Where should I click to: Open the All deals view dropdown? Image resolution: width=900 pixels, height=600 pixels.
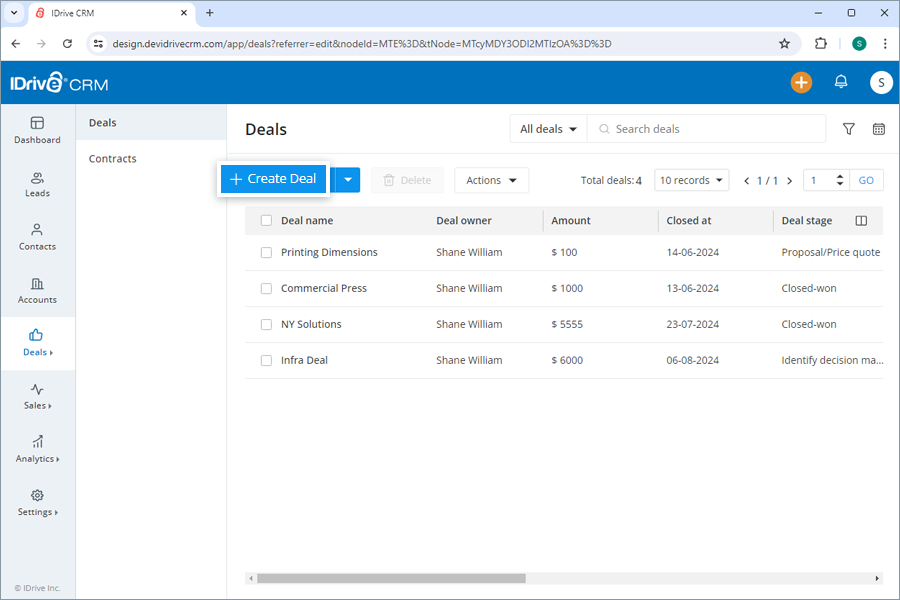coord(547,128)
